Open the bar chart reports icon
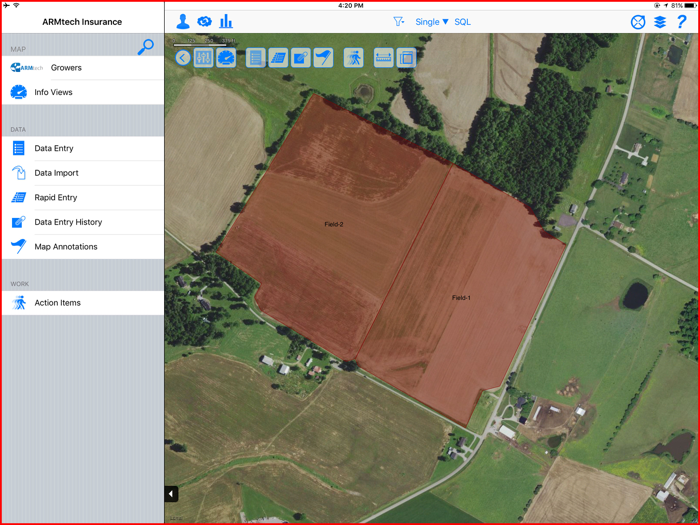 coord(226,21)
